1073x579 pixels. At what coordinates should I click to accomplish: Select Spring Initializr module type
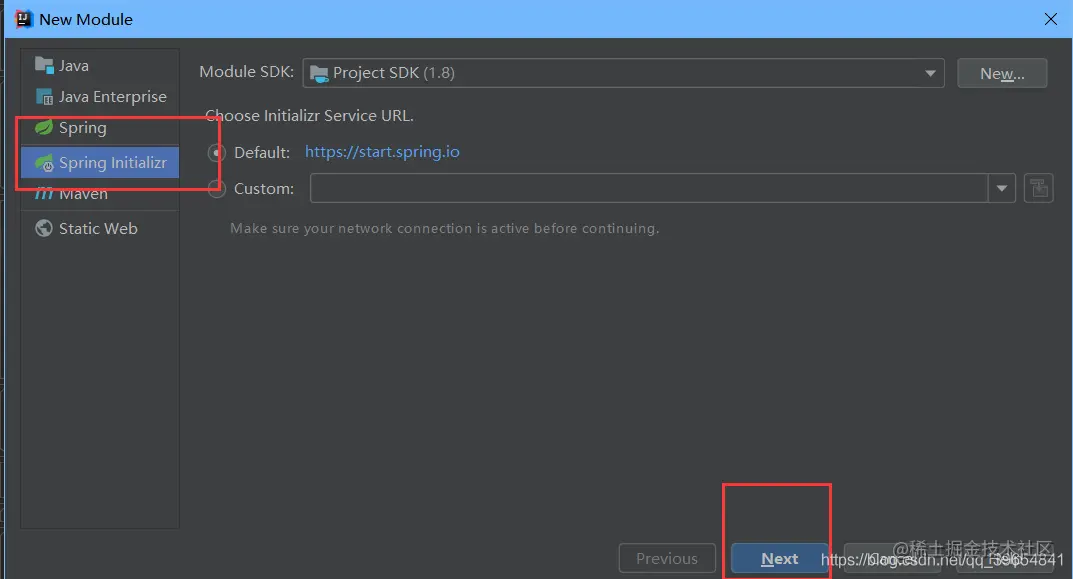coord(100,162)
